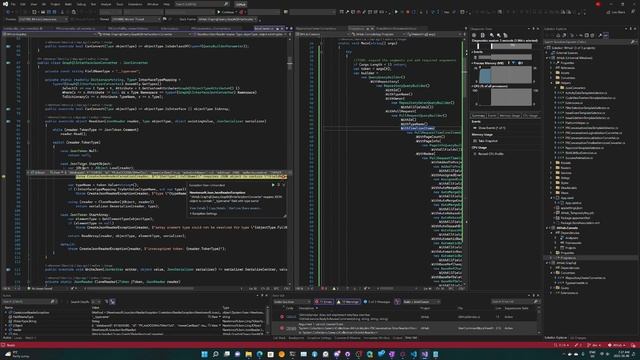Viewport: 640px width, 360px height.
Task: Switch to the Call Stack tab
Action: 280,338
